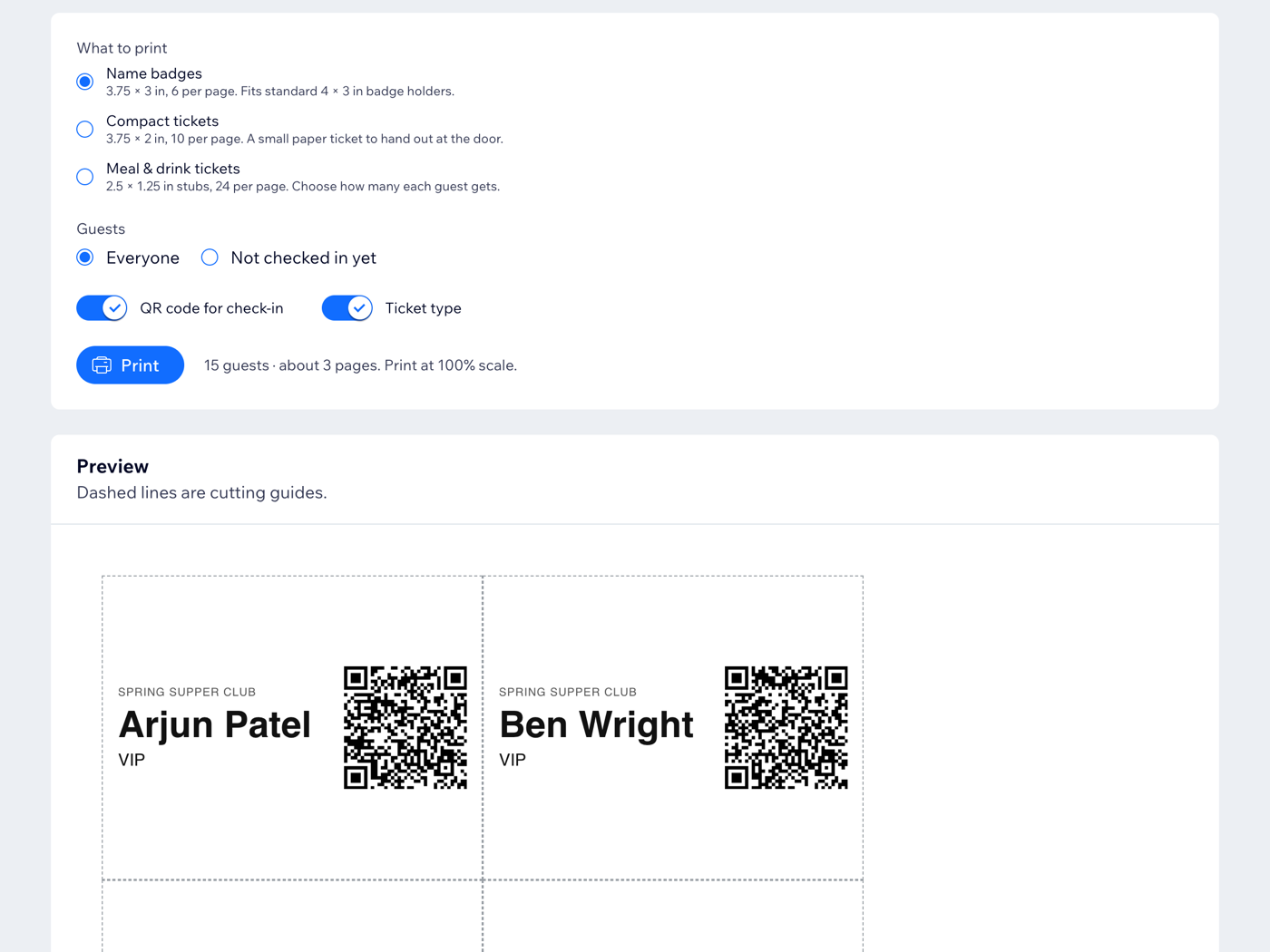
Task: Choose the Compact tickets radio option
Action: coord(85,130)
